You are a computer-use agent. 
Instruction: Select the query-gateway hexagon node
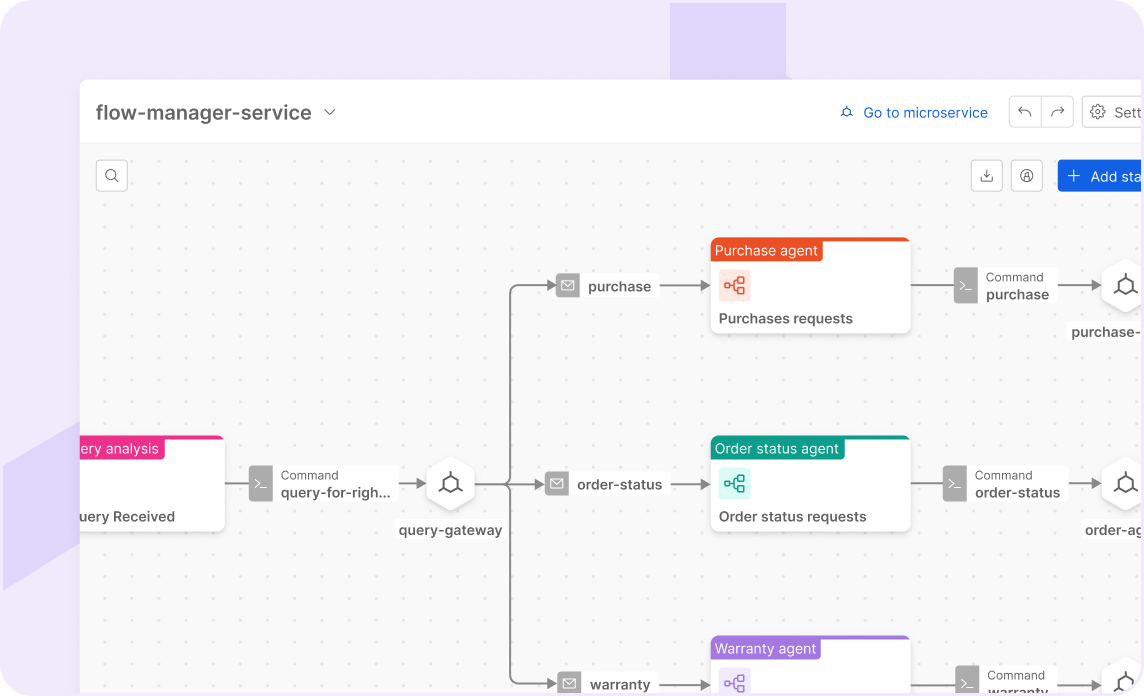pyautogui.click(x=450, y=483)
